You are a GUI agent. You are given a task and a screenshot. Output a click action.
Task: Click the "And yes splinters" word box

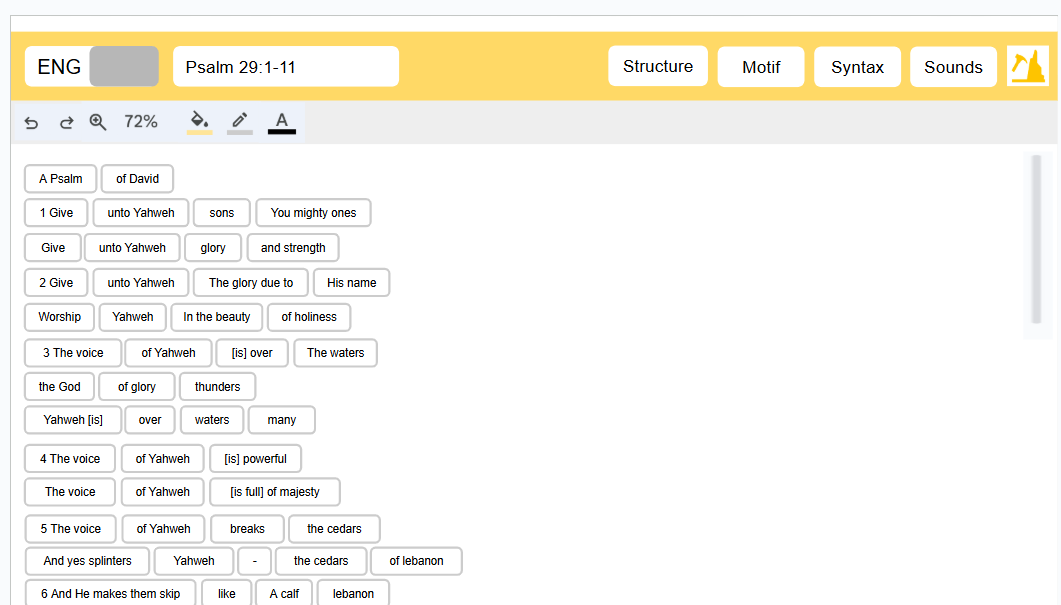87,561
